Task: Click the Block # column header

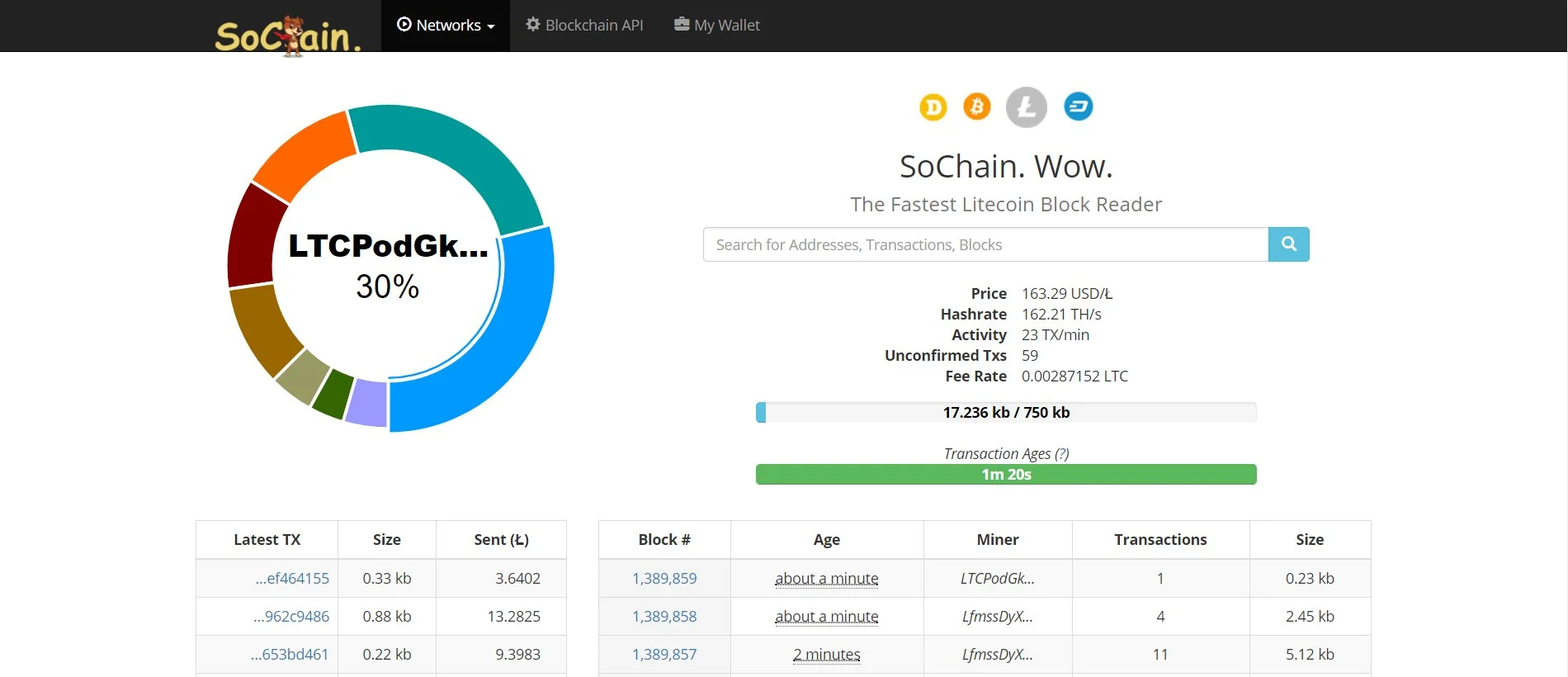Action: [664, 540]
